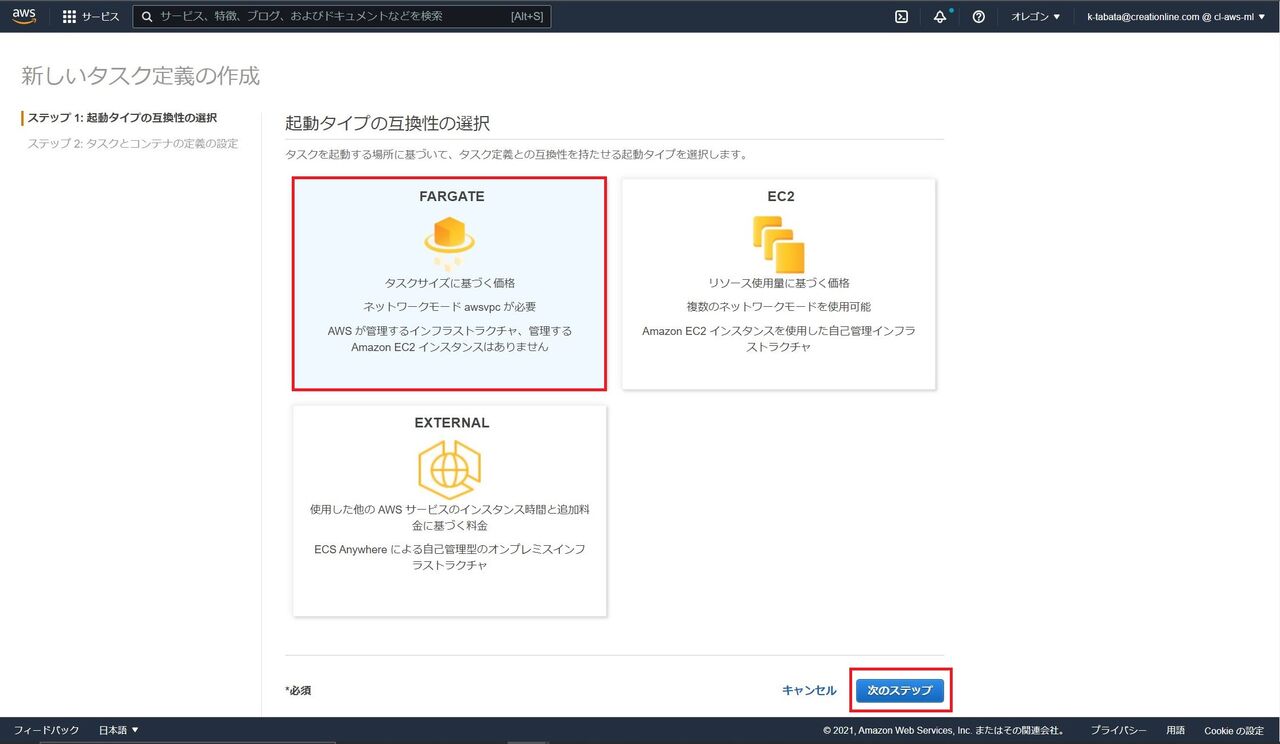Click 次のステップ button
This screenshot has width=1280, height=744.
click(x=900, y=690)
